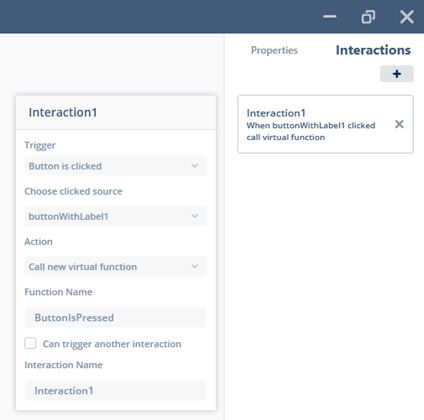Delete Interaction1 using its X icon
Viewport: 424px width, 420px height.
point(399,124)
